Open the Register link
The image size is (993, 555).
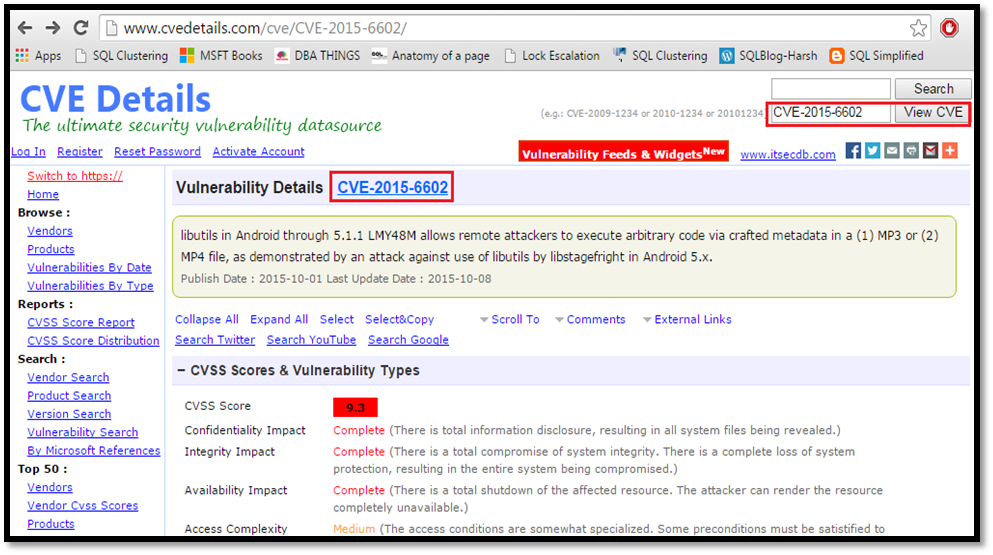(80, 151)
